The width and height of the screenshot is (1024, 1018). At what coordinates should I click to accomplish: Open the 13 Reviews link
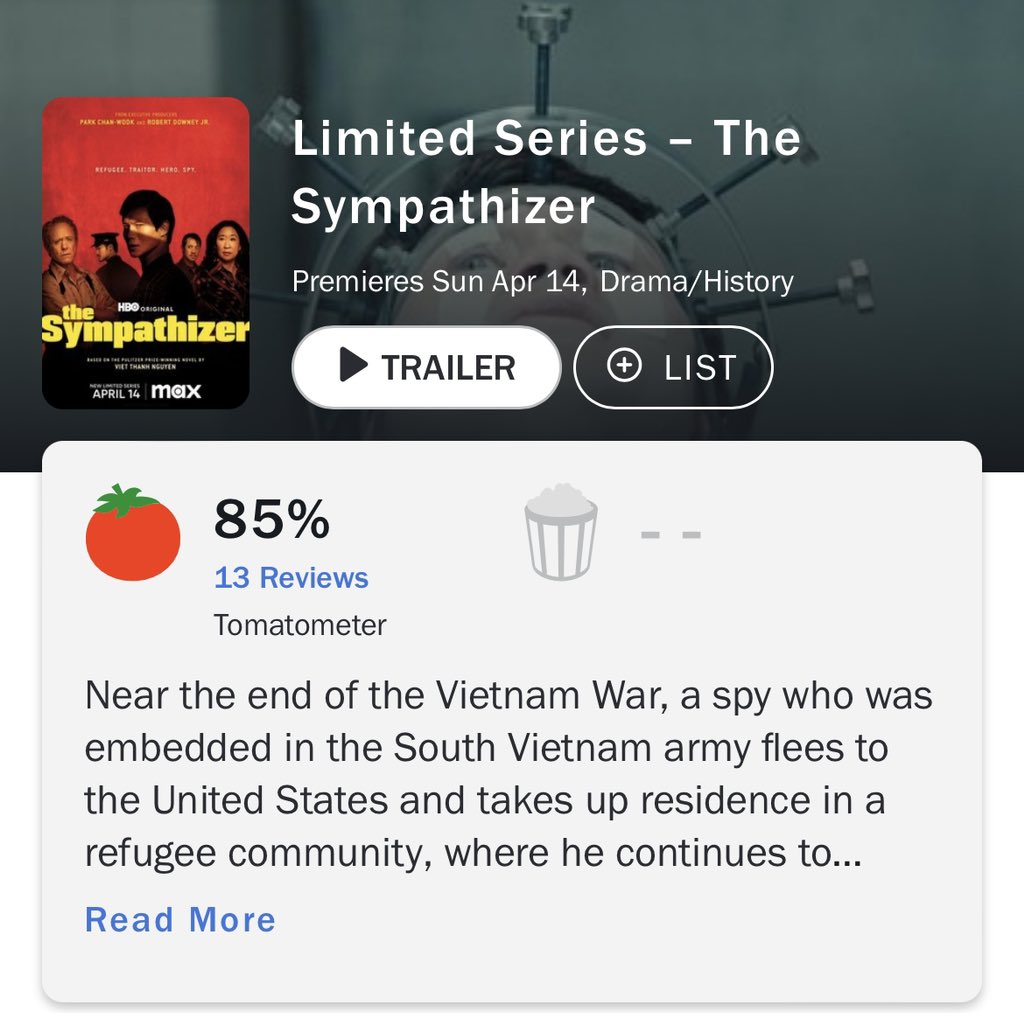[x=291, y=578]
